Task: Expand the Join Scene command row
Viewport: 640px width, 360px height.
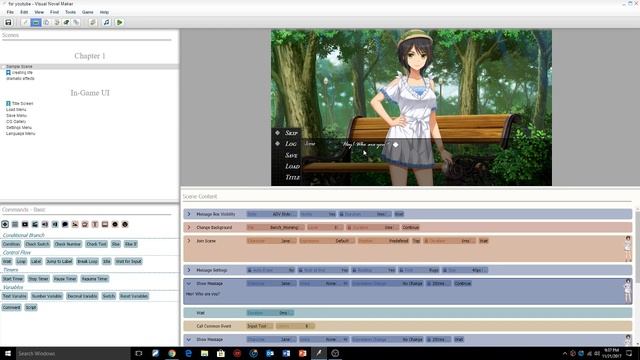Action: click(189, 241)
